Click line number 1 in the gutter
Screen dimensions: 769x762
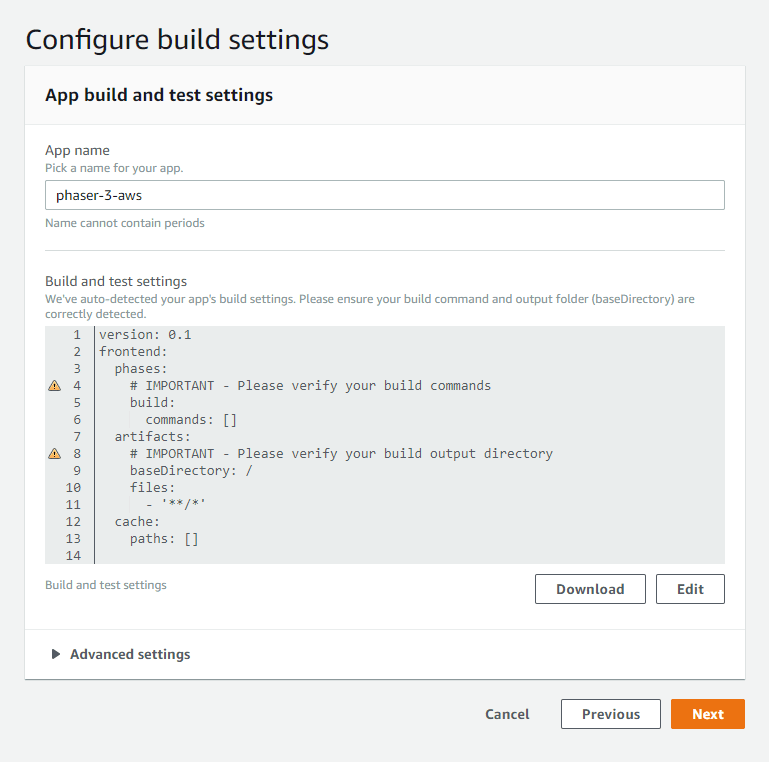pyautogui.click(x=77, y=334)
